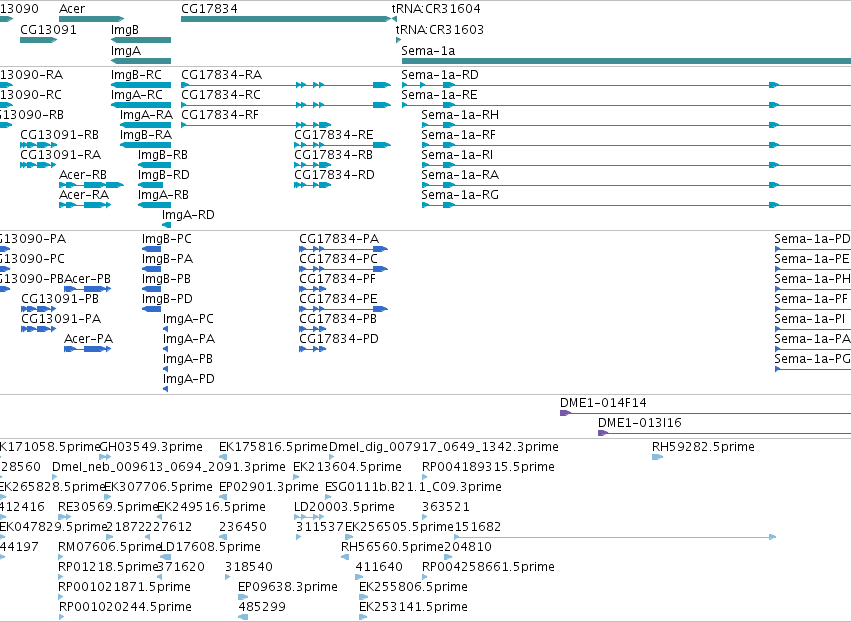Click EST label EK175816.5prime
The width and height of the screenshot is (851, 622).
274,447
